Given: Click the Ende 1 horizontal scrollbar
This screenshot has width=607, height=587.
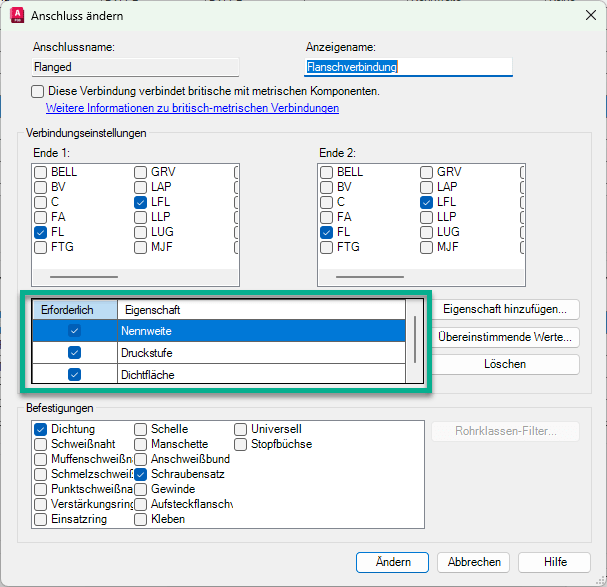Looking at the screenshot, I should coord(83,277).
